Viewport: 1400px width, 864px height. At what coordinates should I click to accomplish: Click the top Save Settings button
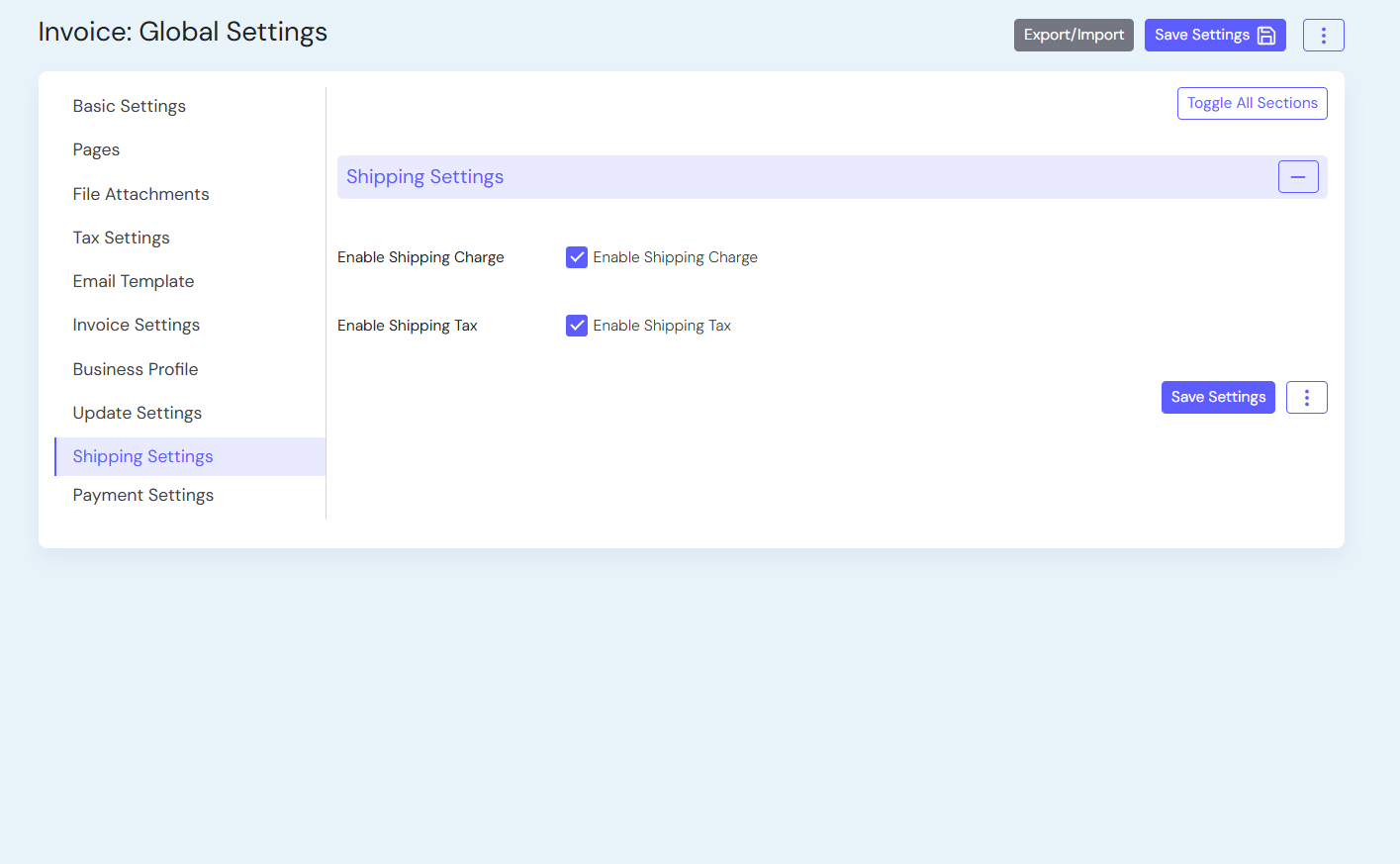pyautogui.click(x=1214, y=36)
